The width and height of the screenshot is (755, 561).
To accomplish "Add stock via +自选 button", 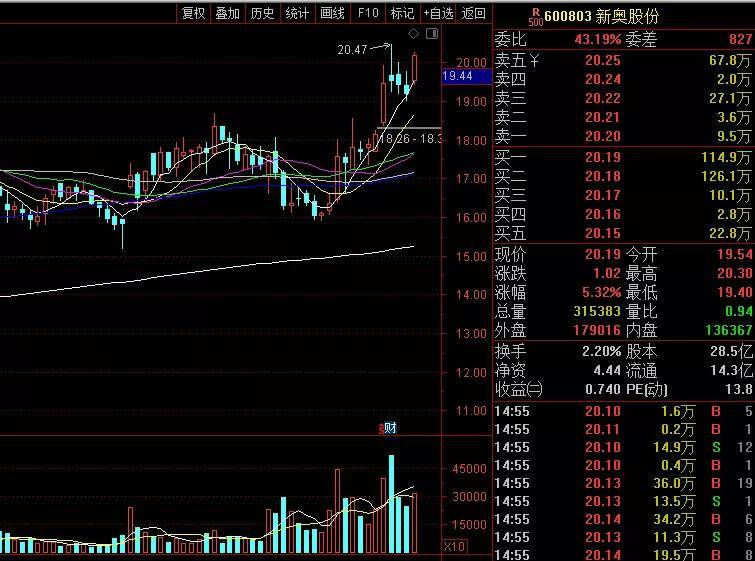I will (438, 13).
